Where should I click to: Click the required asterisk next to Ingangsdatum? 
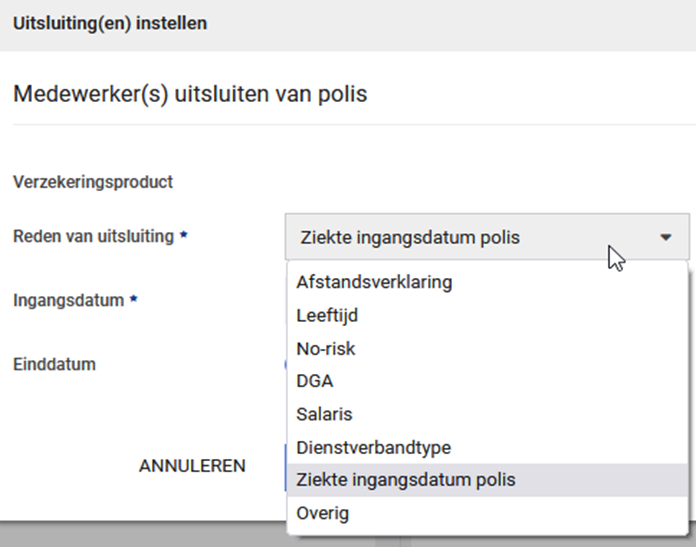tap(133, 300)
